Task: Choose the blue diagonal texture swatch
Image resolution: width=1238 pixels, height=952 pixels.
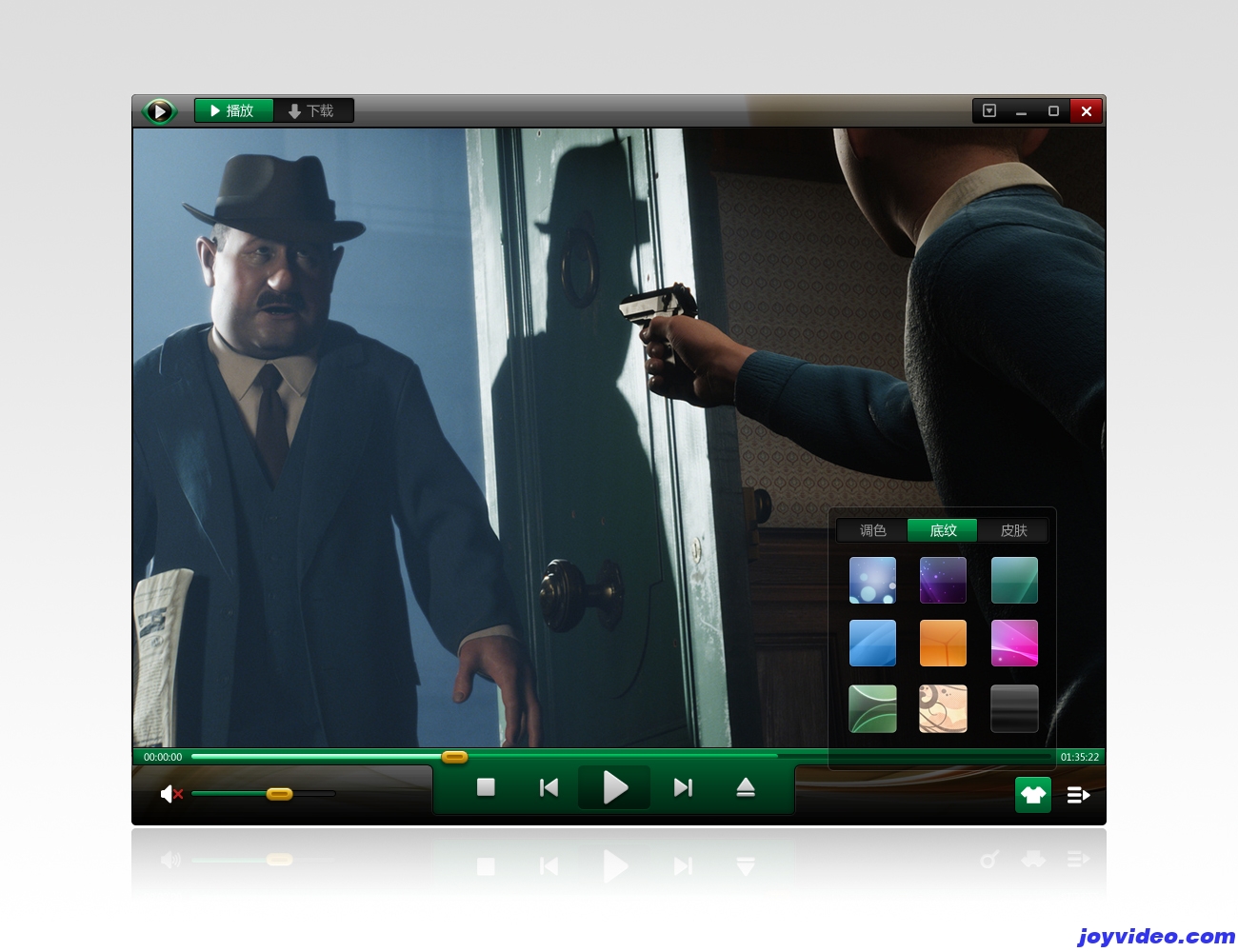Action: point(872,644)
